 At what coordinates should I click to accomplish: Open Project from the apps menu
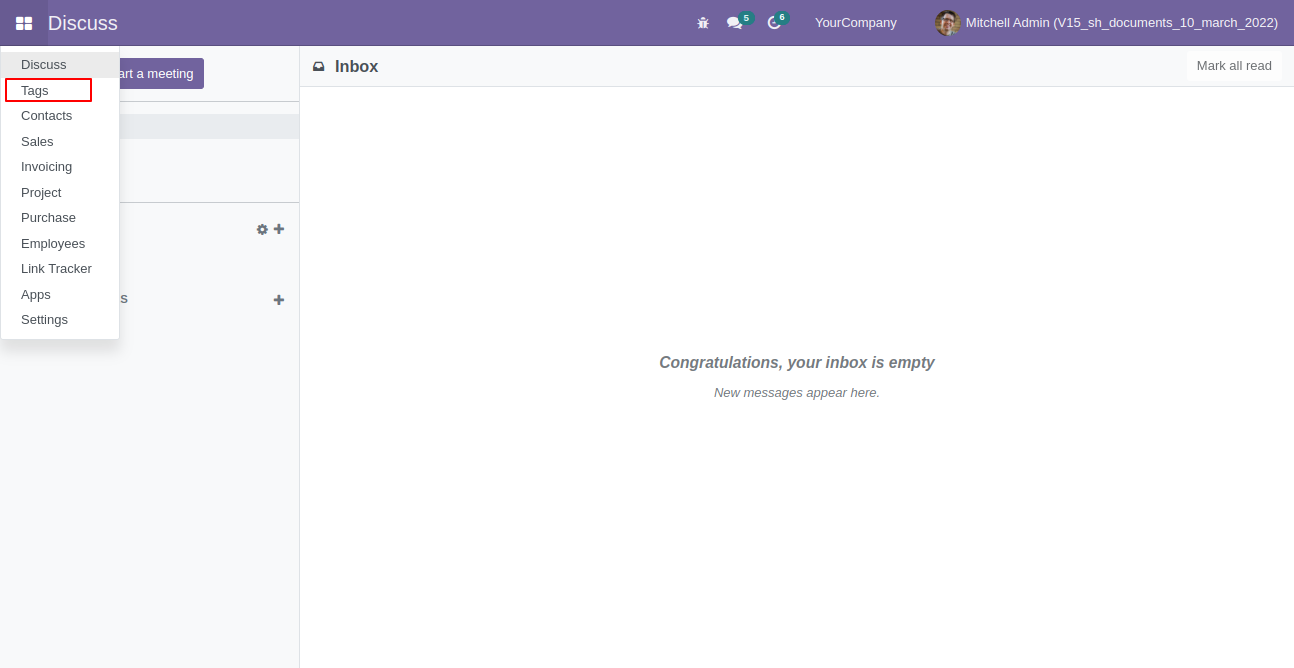point(60,192)
